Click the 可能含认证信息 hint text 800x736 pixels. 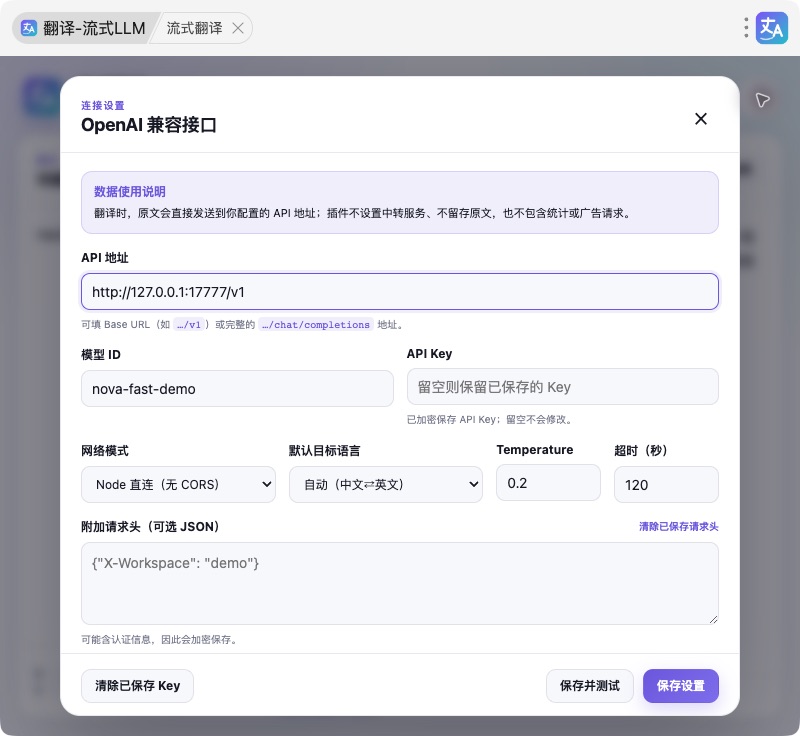point(160,640)
